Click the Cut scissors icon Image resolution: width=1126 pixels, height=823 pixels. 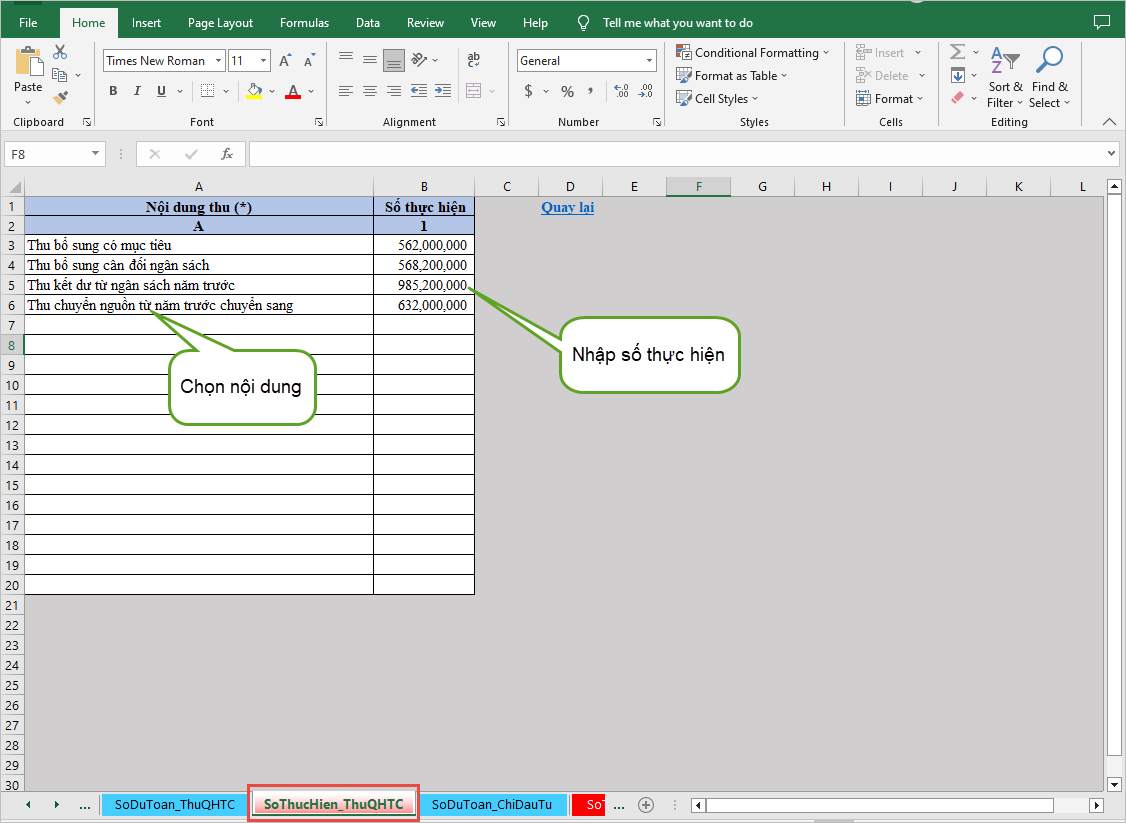60,53
